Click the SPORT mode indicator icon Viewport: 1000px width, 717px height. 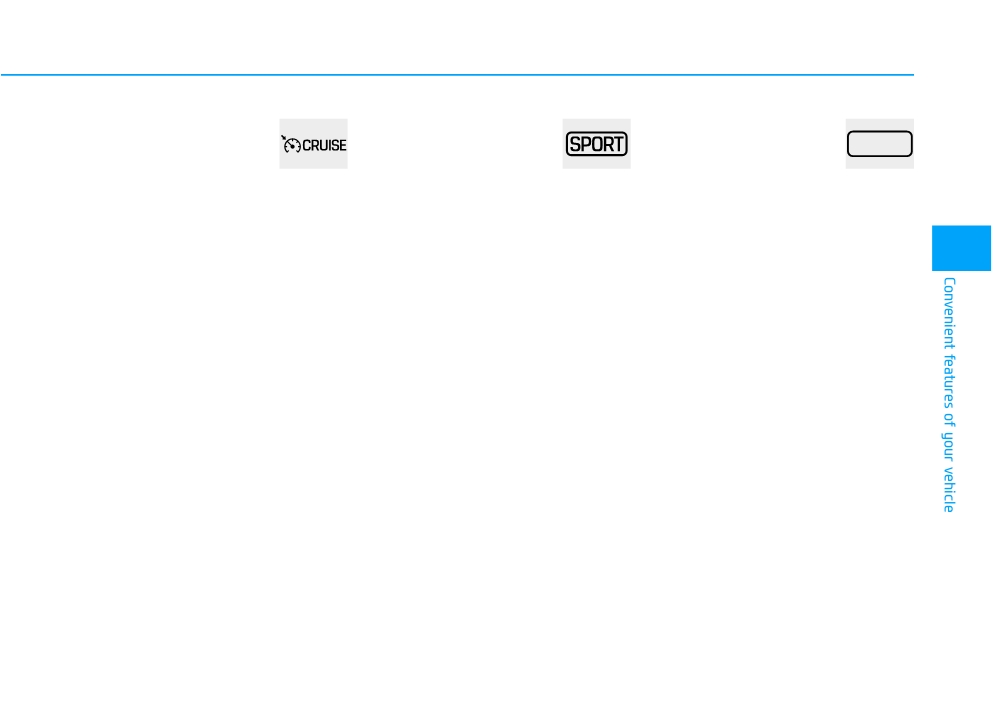pyautogui.click(x=596, y=144)
